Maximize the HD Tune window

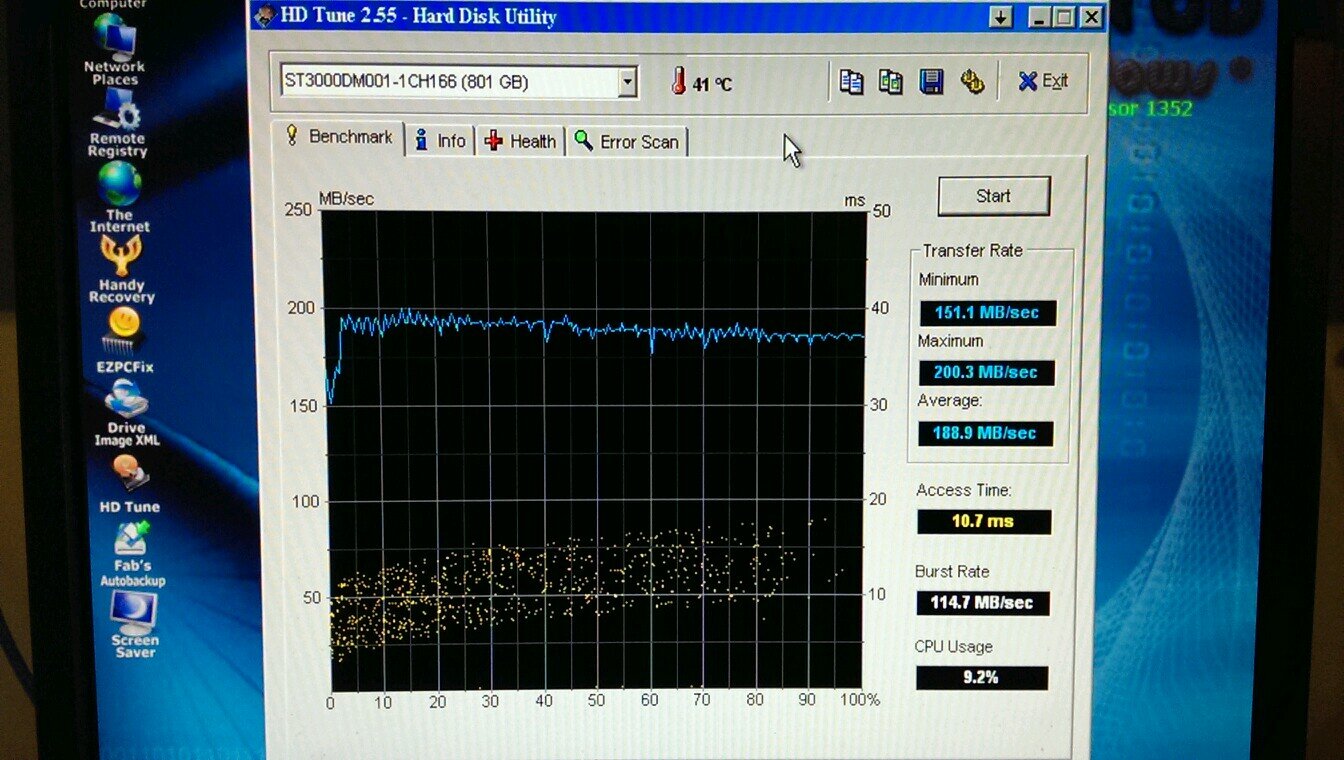click(1064, 18)
